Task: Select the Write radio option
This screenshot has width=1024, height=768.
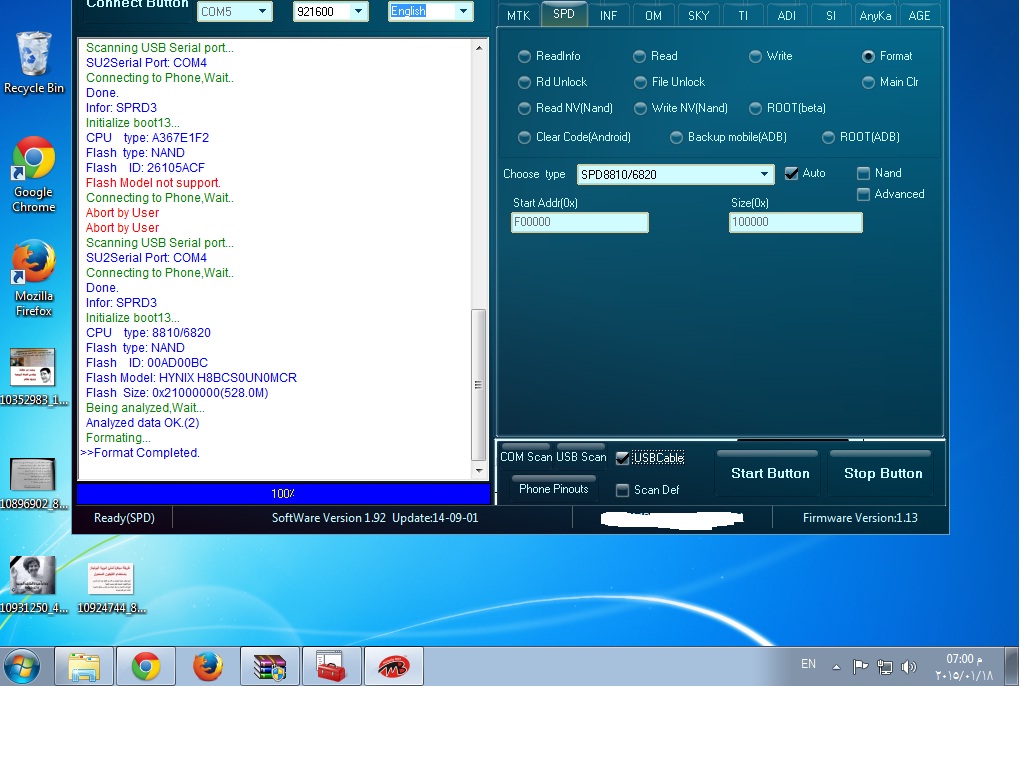Action: click(770, 56)
